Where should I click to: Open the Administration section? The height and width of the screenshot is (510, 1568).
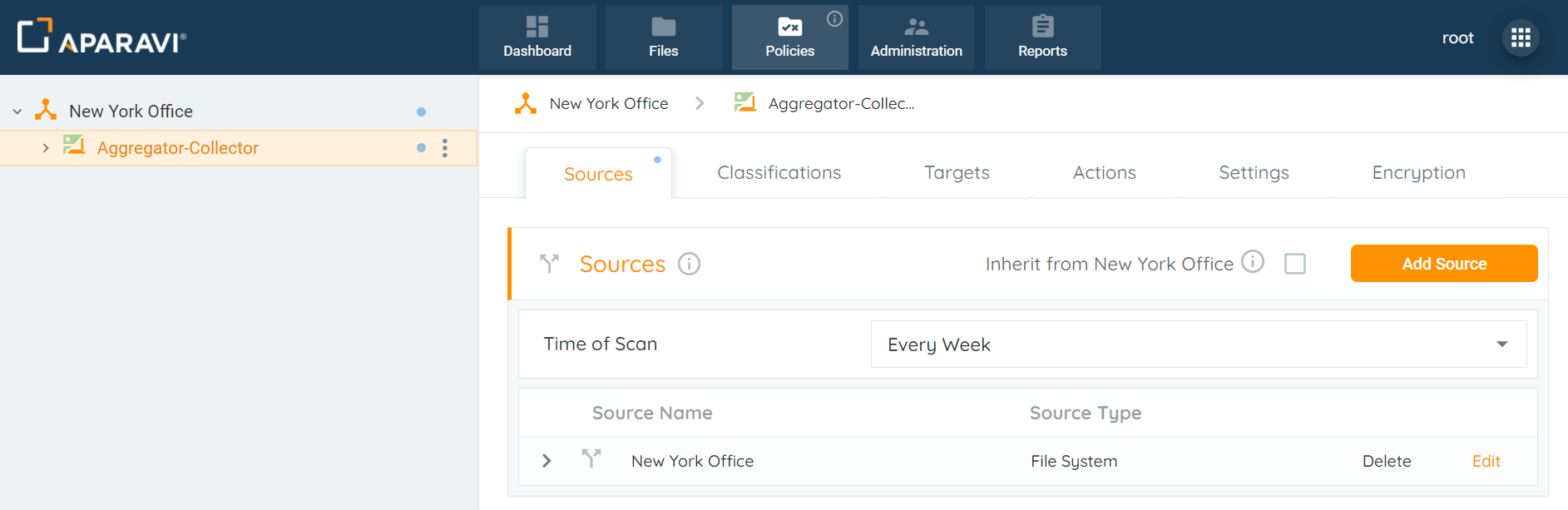916,37
